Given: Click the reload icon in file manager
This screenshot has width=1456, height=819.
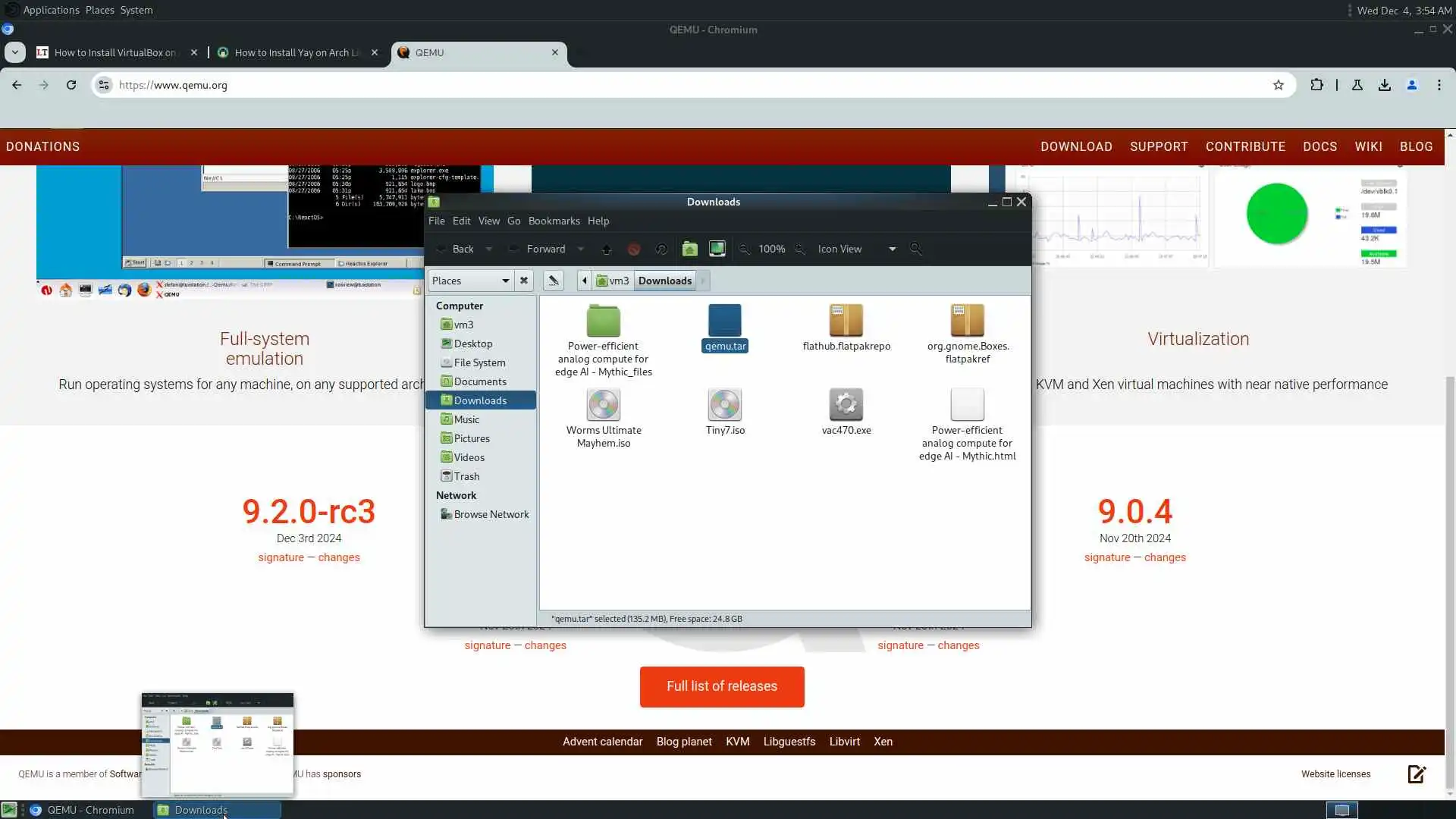Looking at the screenshot, I should point(661,249).
